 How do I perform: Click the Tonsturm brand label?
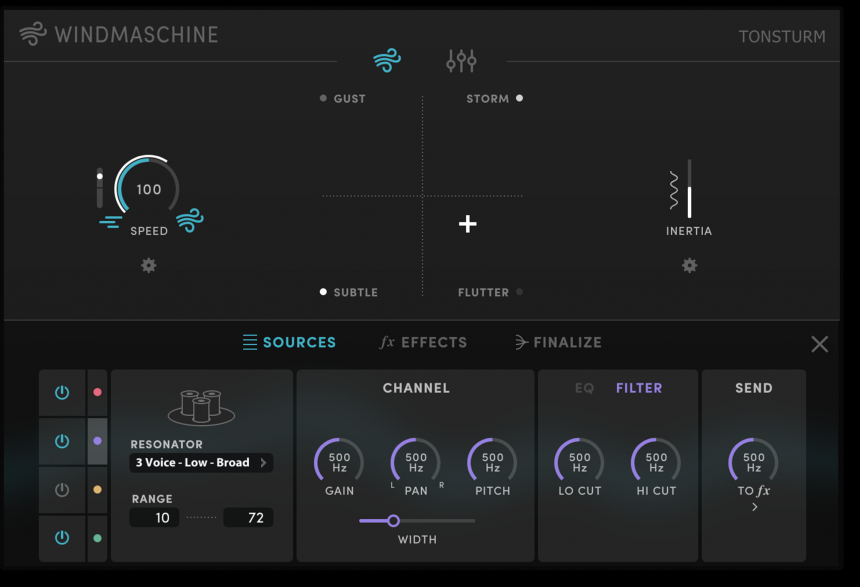tap(782, 37)
